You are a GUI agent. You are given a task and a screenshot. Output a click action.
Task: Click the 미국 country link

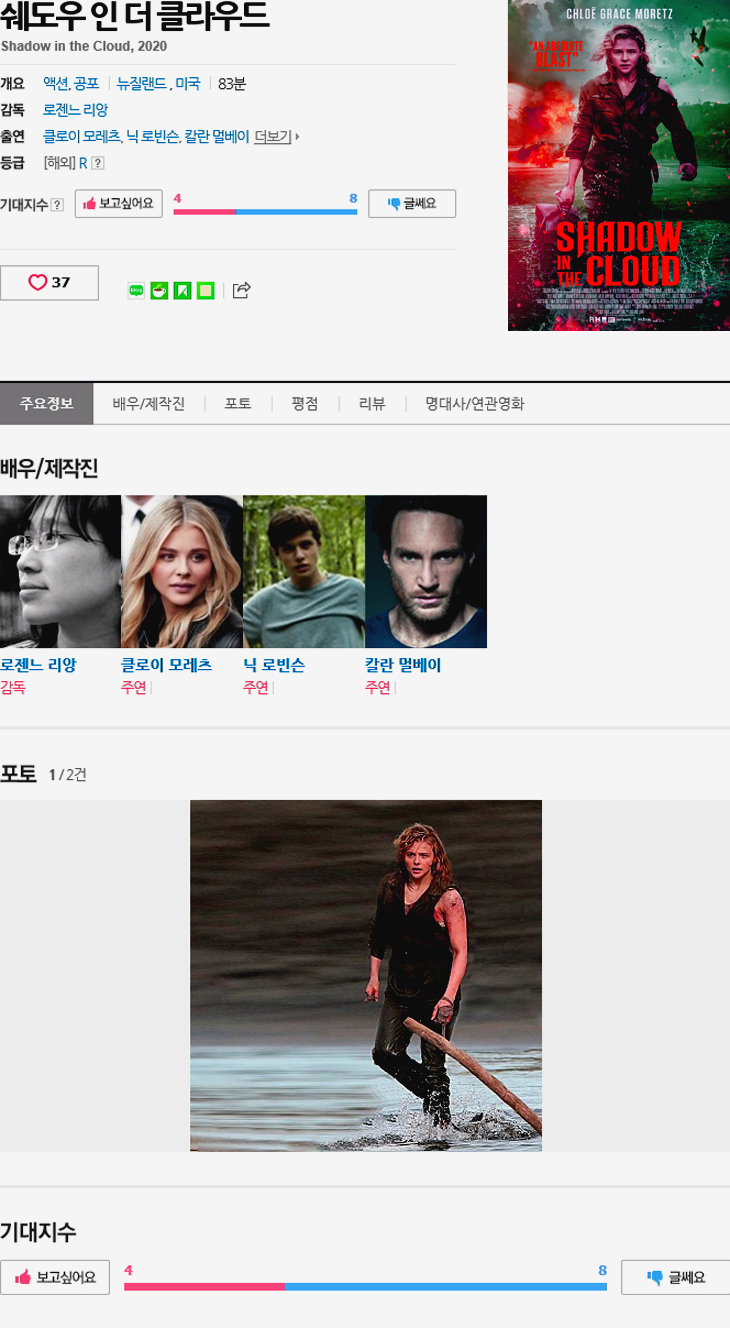188,84
